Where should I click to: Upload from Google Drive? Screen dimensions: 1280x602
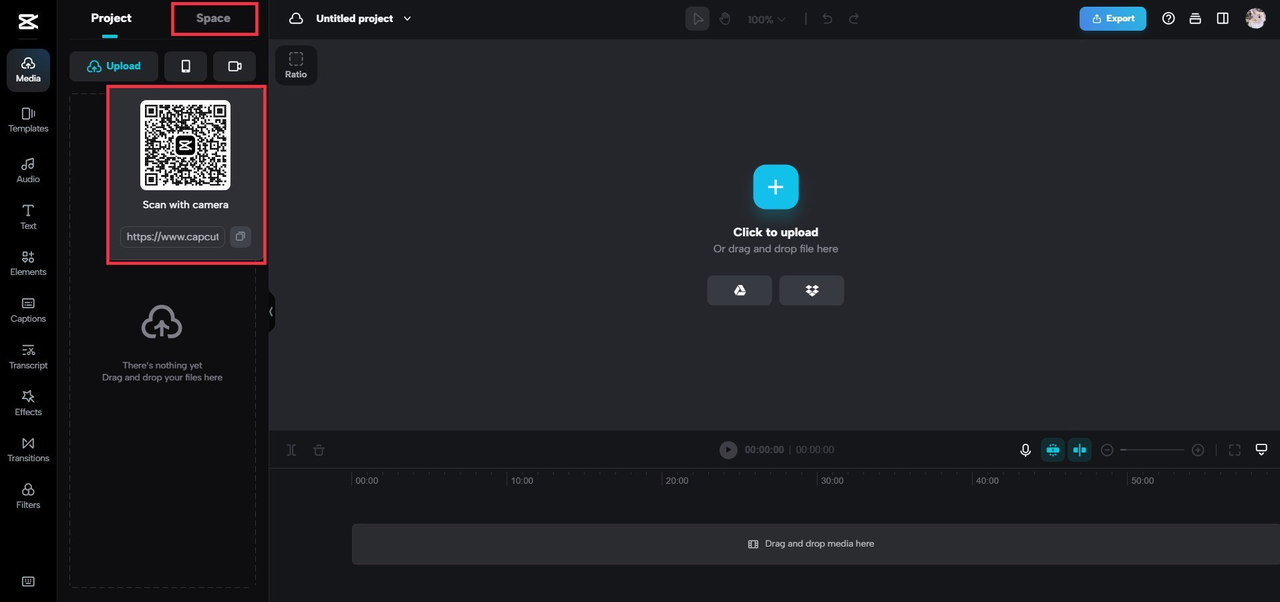(x=740, y=290)
